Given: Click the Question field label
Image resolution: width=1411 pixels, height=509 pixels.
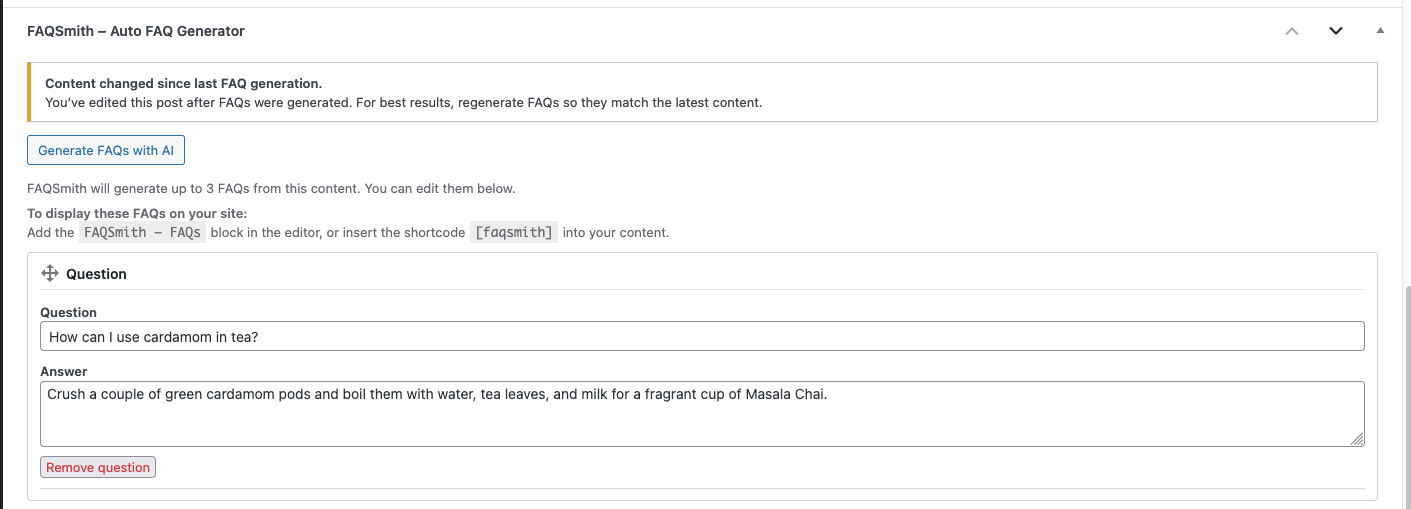Looking at the screenshot, I should coord(68,313).
